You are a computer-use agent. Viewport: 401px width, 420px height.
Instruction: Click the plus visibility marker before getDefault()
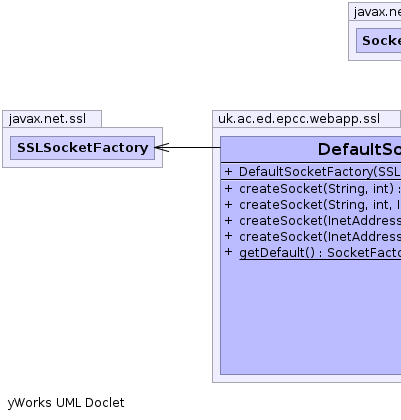(228, 252)
